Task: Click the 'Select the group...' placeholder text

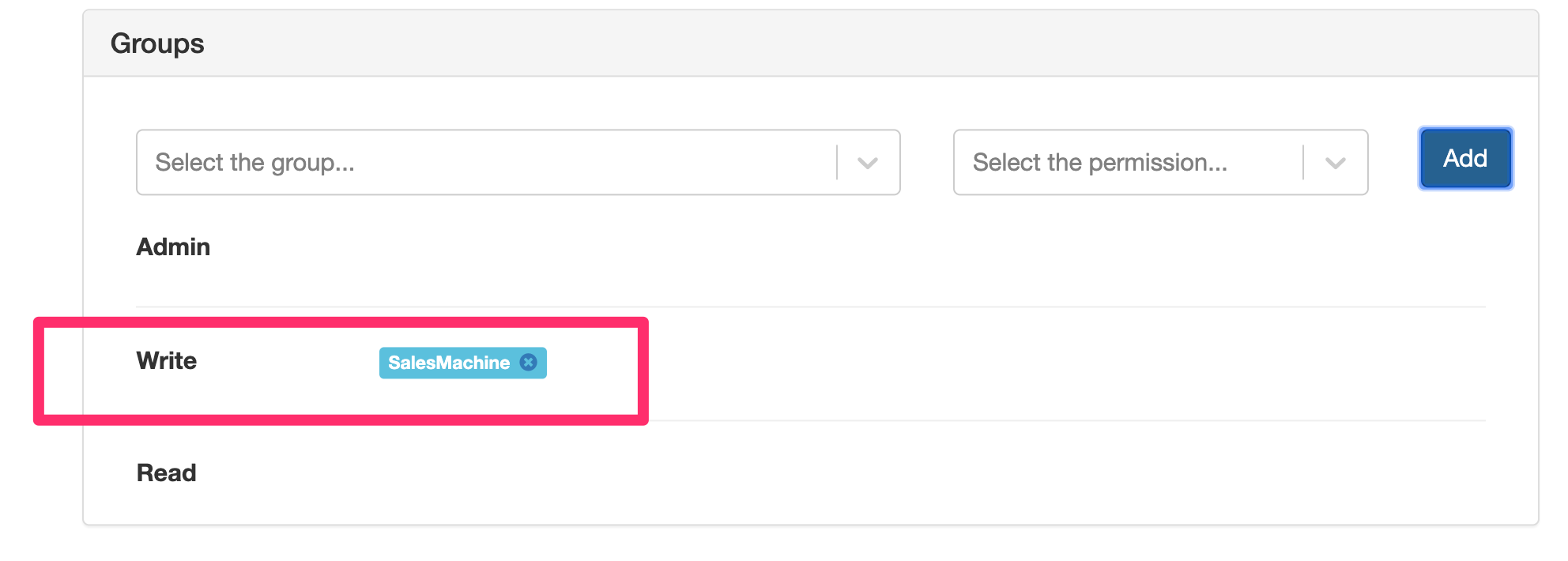Action: [254, 163]
